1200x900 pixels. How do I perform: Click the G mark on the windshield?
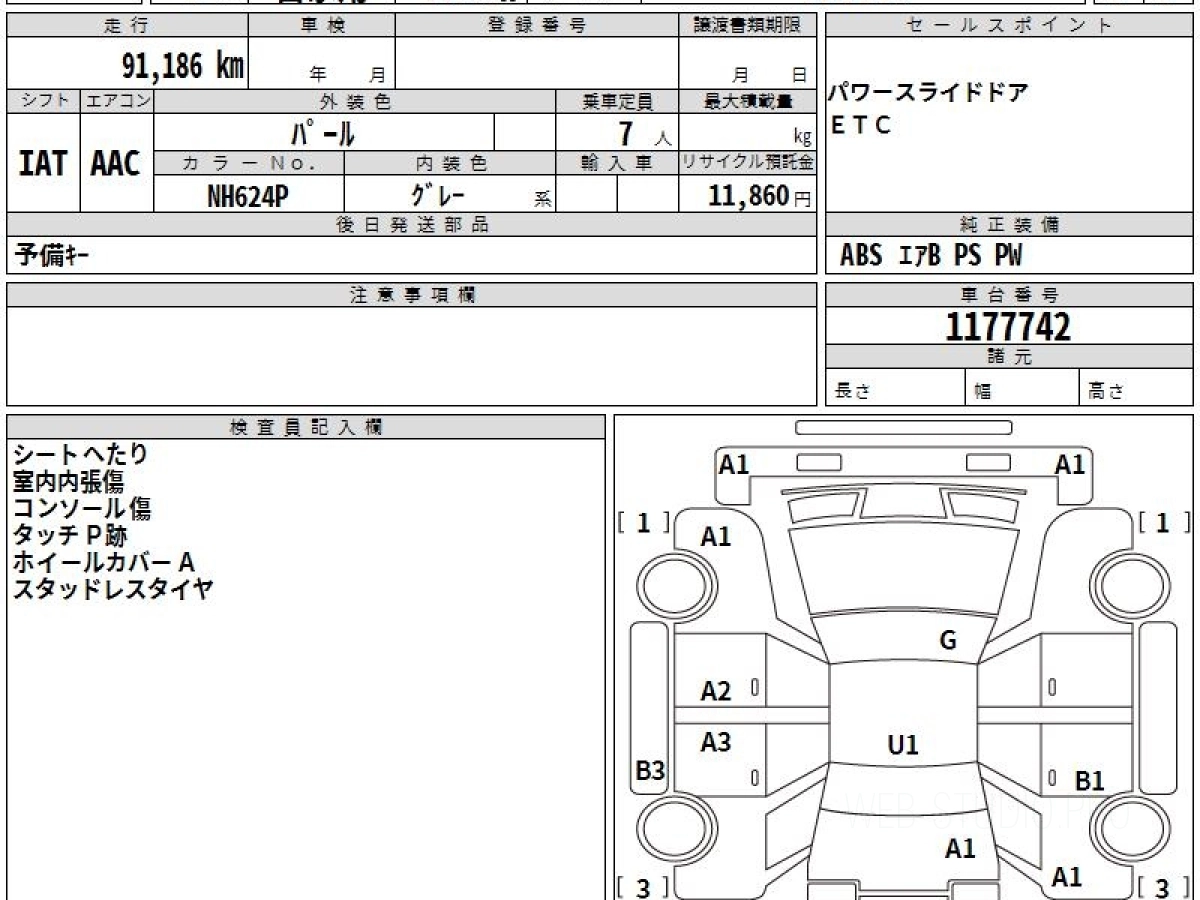[948, 641]
